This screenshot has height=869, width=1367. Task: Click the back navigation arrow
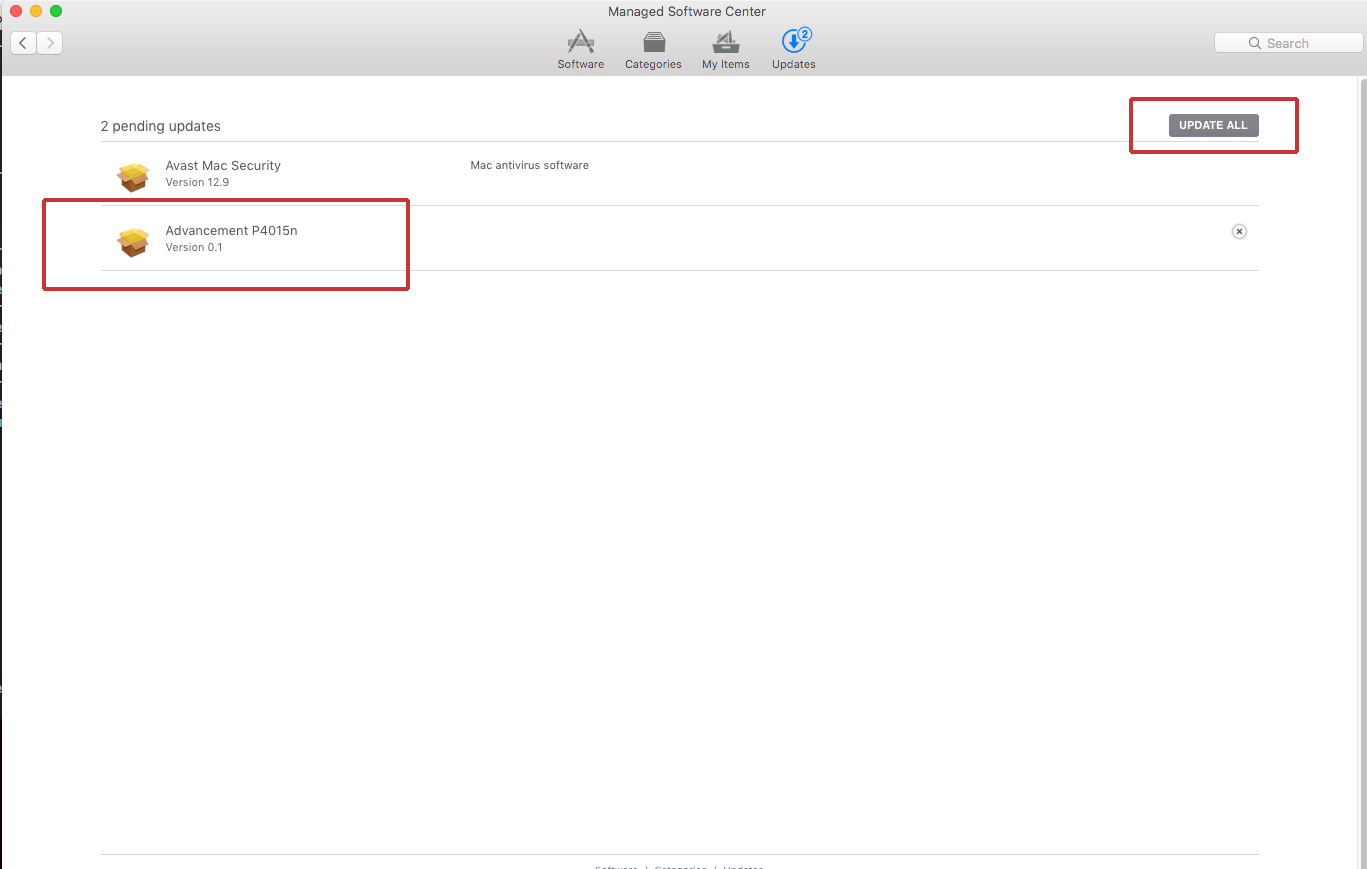tap(23, 43)
